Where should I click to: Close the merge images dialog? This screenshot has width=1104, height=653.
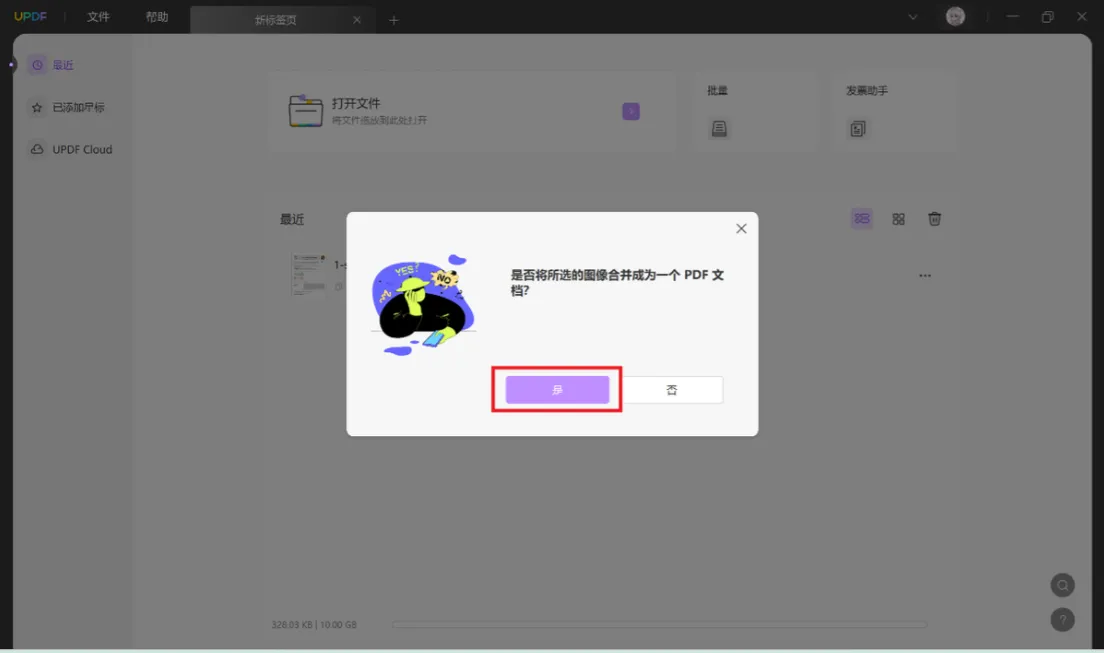tap(741, 228)
